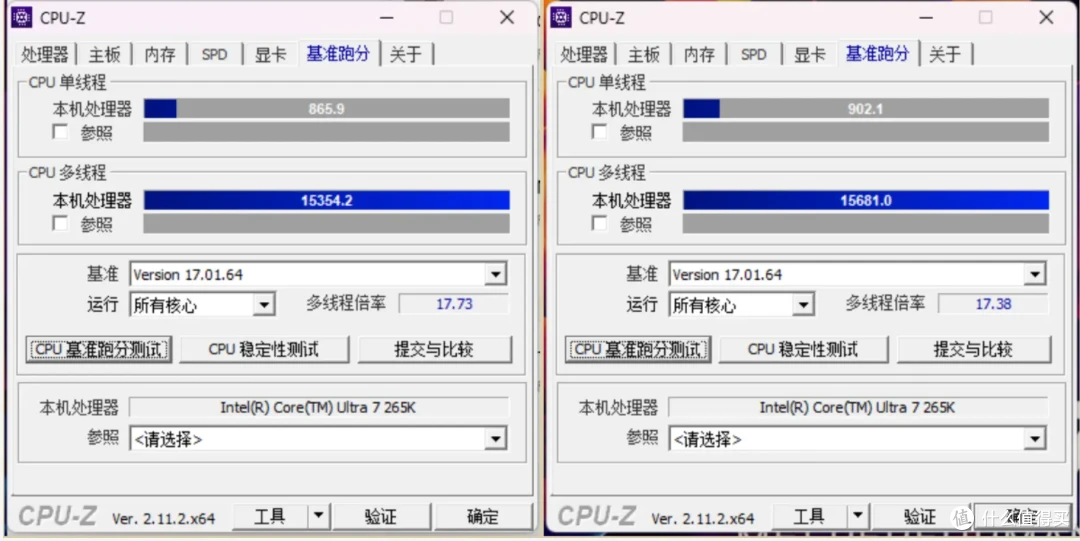
Task: Click 工具 button in right window
Action: click(810, 516)
